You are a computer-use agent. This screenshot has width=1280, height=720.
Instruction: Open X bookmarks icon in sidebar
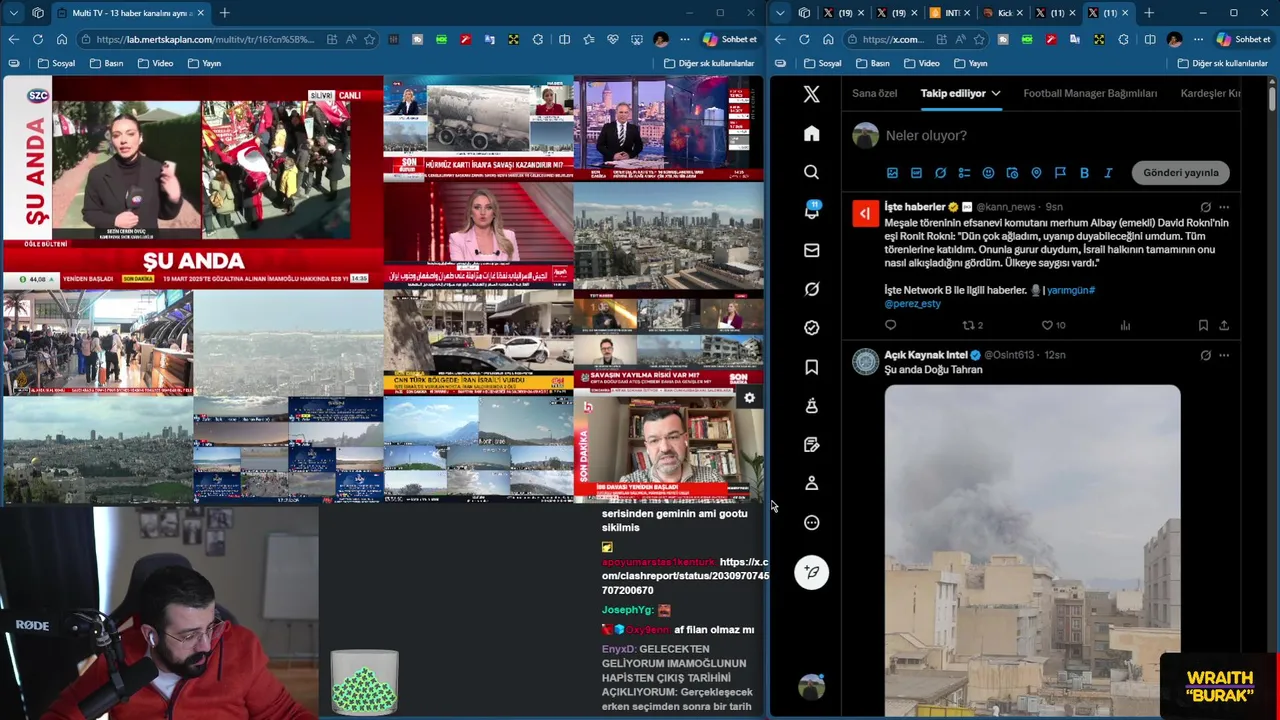811,367
